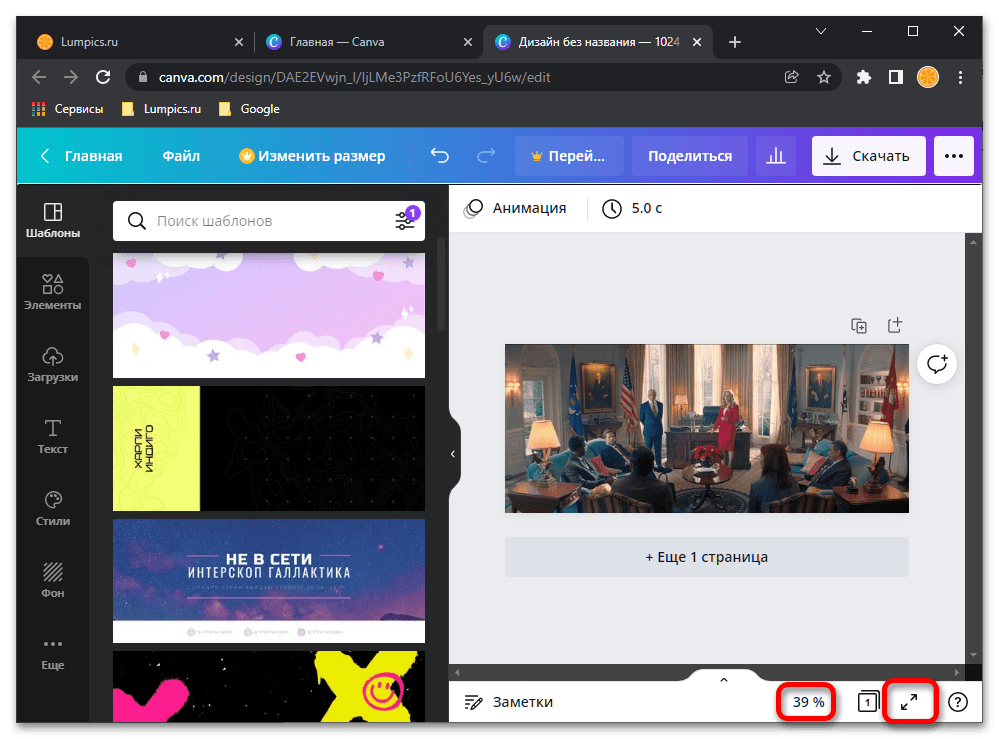Open the page grid view icon
Screen dimensions: 999x739
point(867,702)
